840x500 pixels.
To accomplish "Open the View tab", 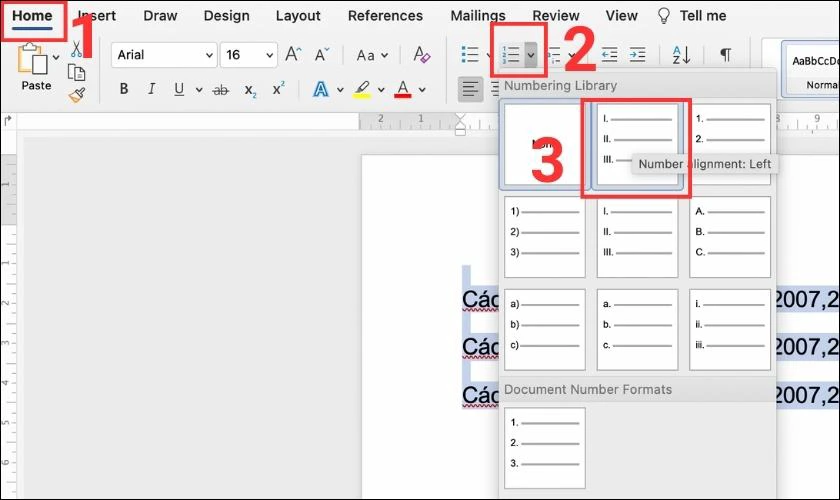I will point(621,16).
